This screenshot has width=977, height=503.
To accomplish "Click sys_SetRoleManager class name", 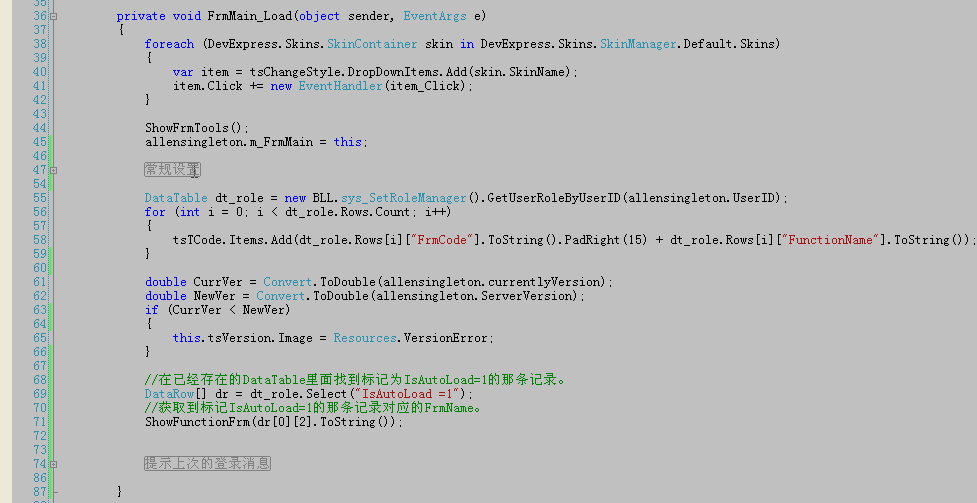I will click(x=404, y=198).
